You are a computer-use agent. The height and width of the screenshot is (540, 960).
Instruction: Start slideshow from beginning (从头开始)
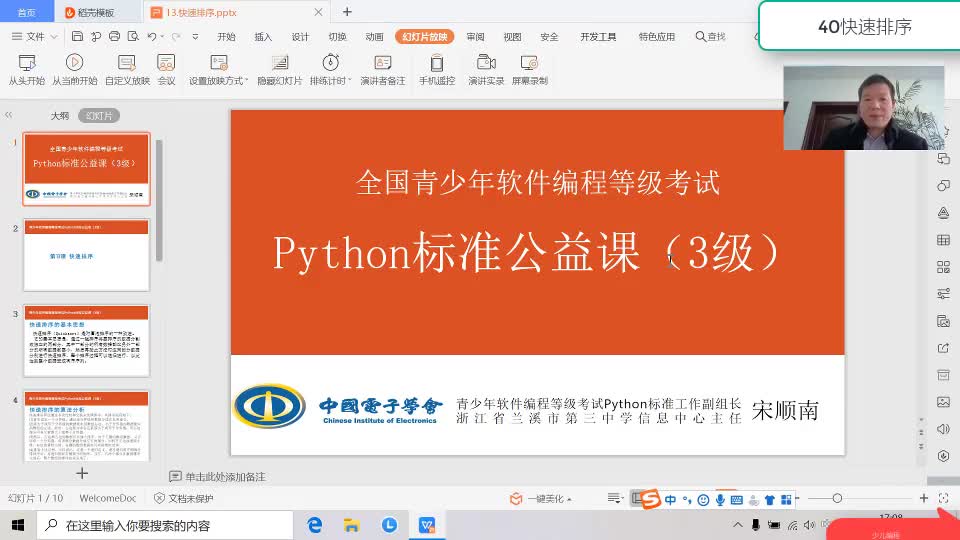click(x=27, y=70)
